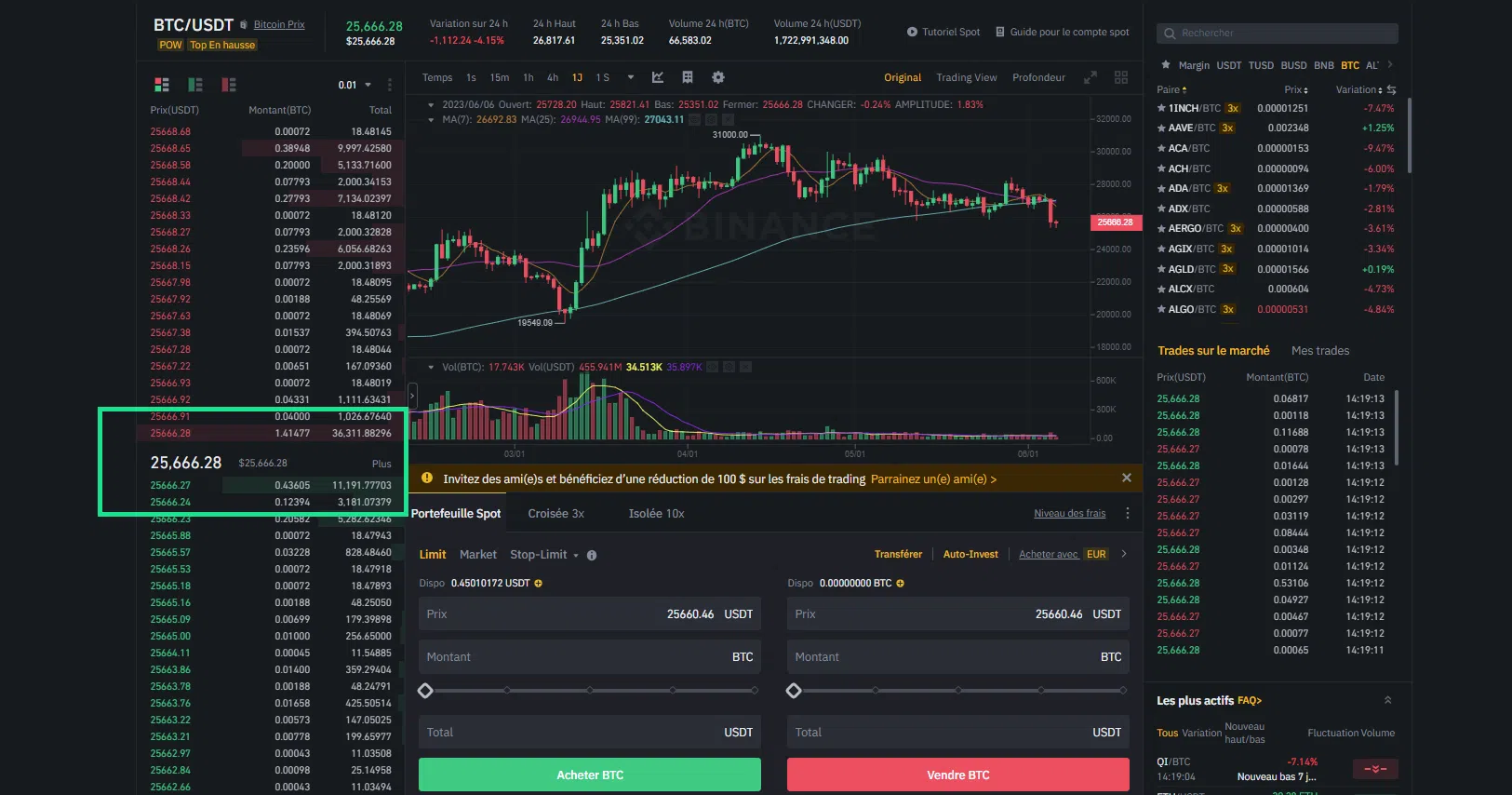1512x795 pixels.
Task: Open the favorites star tab in pair list
Action: (x=1166, y=65)
